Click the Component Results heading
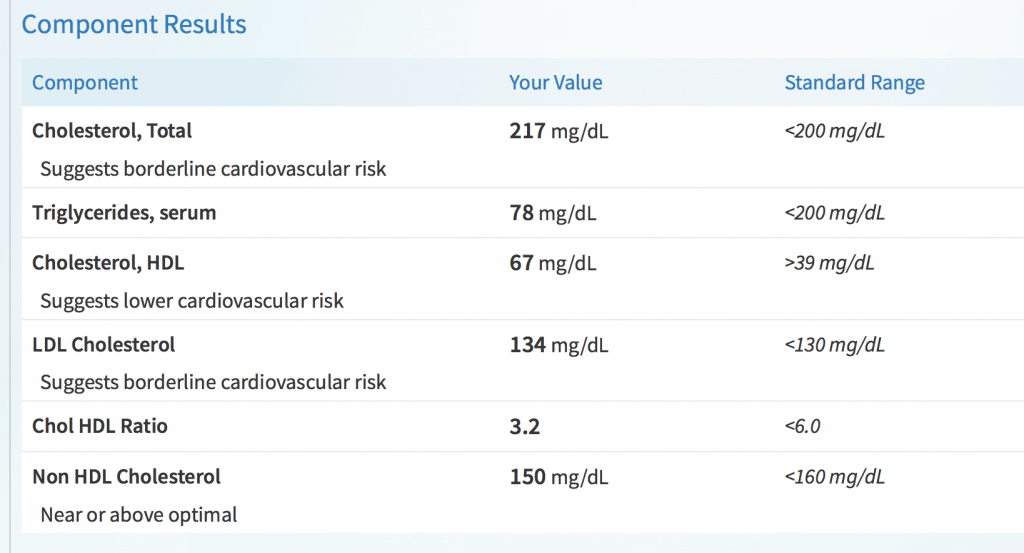Image resolution: width=1024 pixels, height=553 pixels. (134, 24)
